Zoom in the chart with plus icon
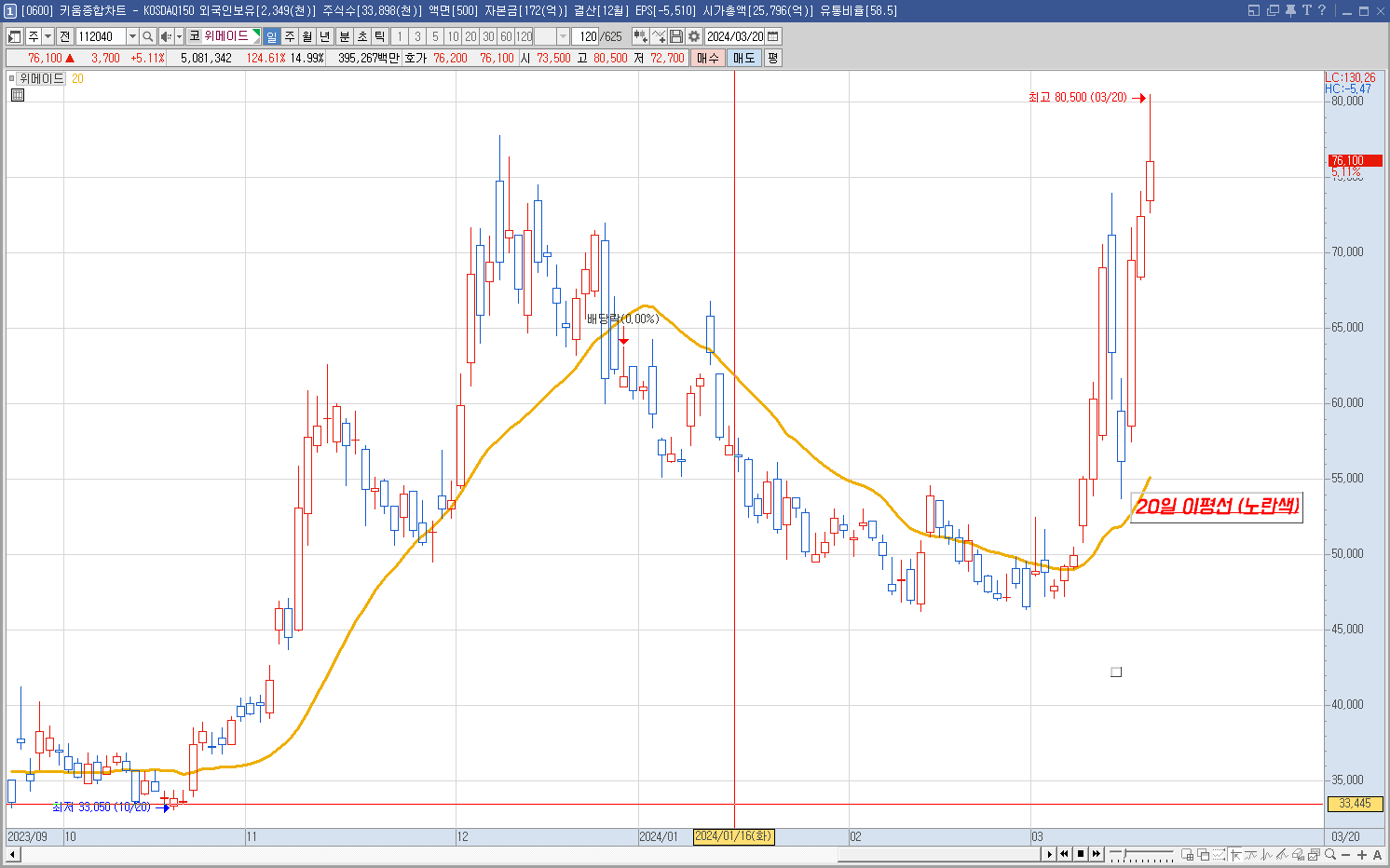Screen dimensions: 1390x868 1362,854
